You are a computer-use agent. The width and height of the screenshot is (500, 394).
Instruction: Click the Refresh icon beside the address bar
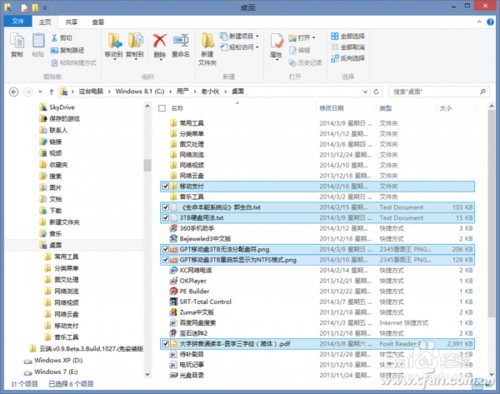[x=376, y=92]
